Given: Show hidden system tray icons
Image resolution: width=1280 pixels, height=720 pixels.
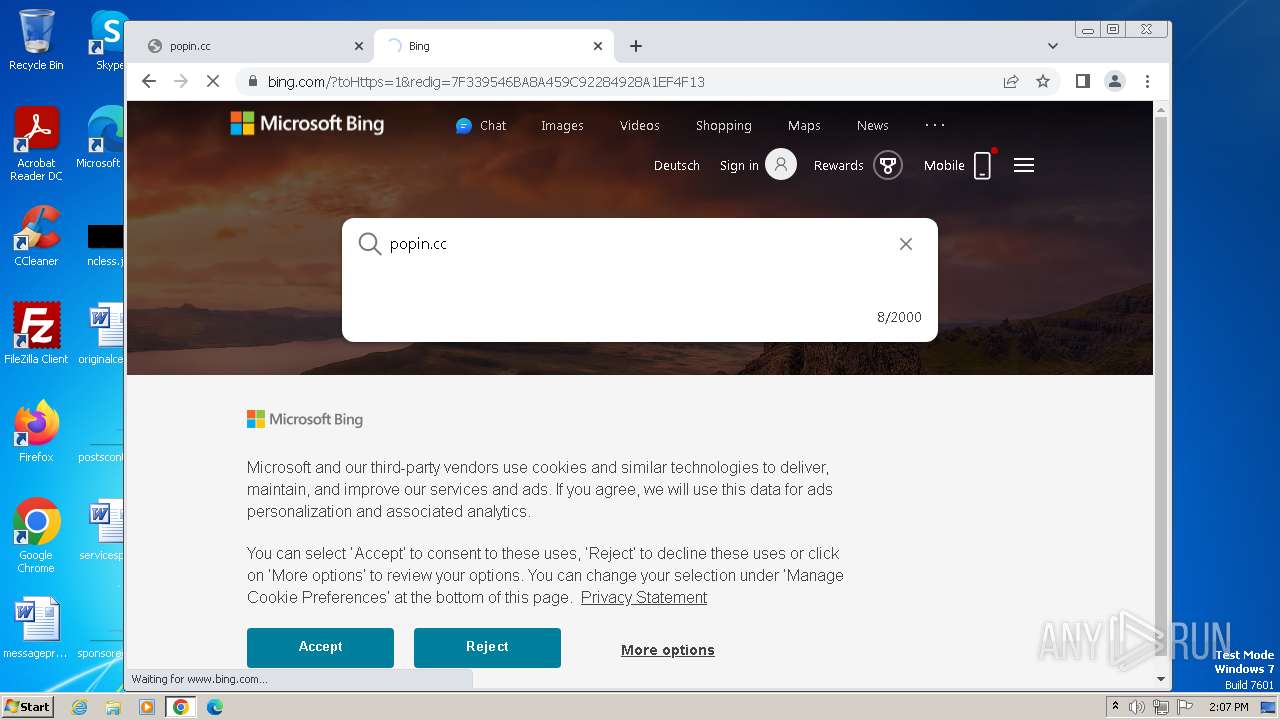Looking at the screenshot, I should (x=1115, y=707).
